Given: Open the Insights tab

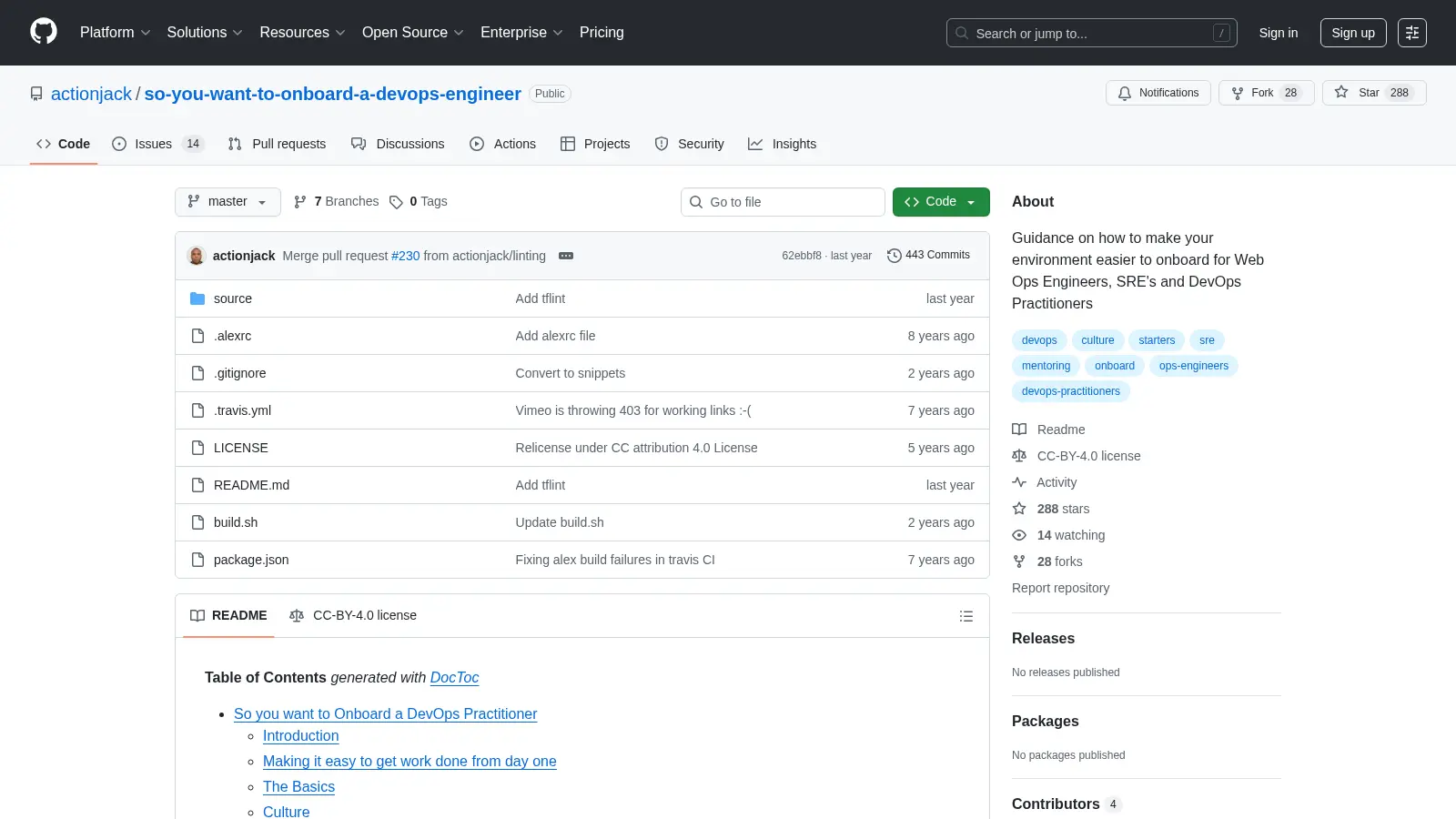Looking at the screenshot, I should tap(782, 144).
